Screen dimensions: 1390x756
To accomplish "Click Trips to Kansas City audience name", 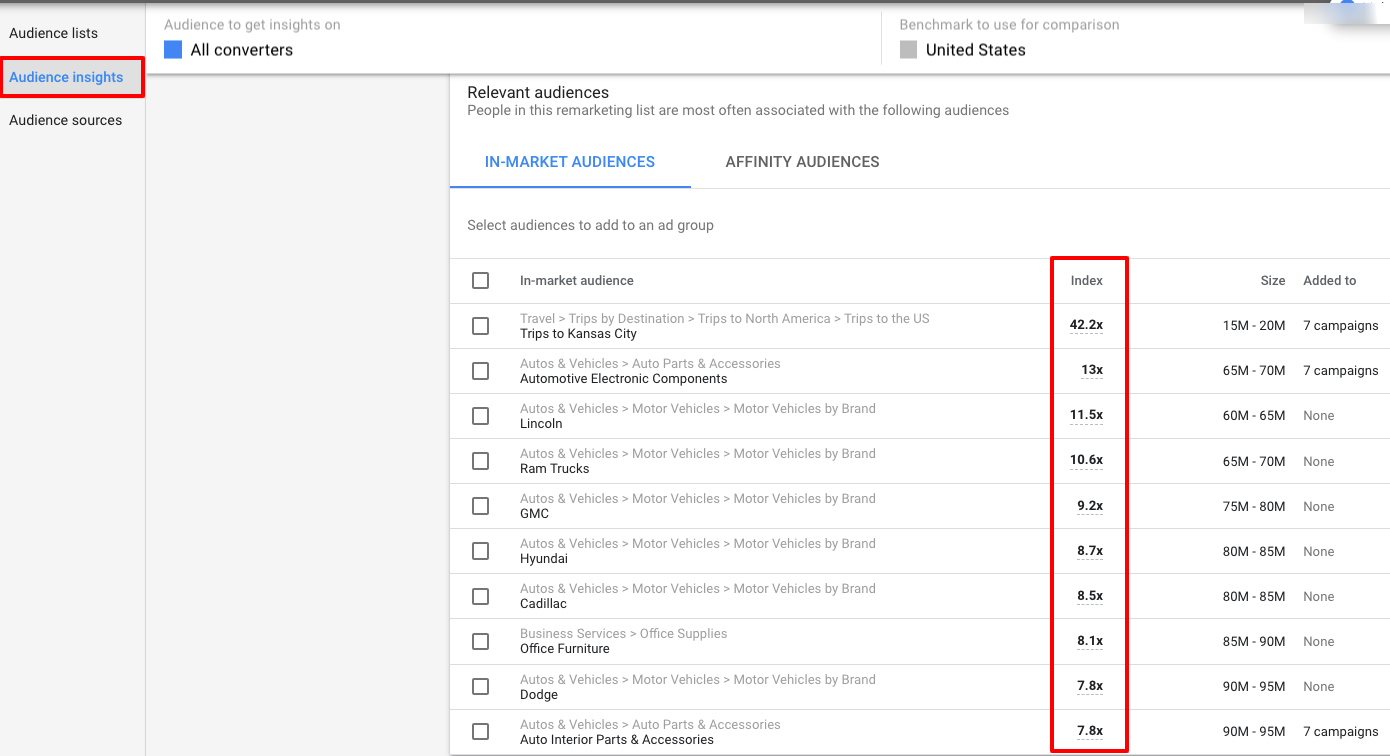I will coord(578,334).
